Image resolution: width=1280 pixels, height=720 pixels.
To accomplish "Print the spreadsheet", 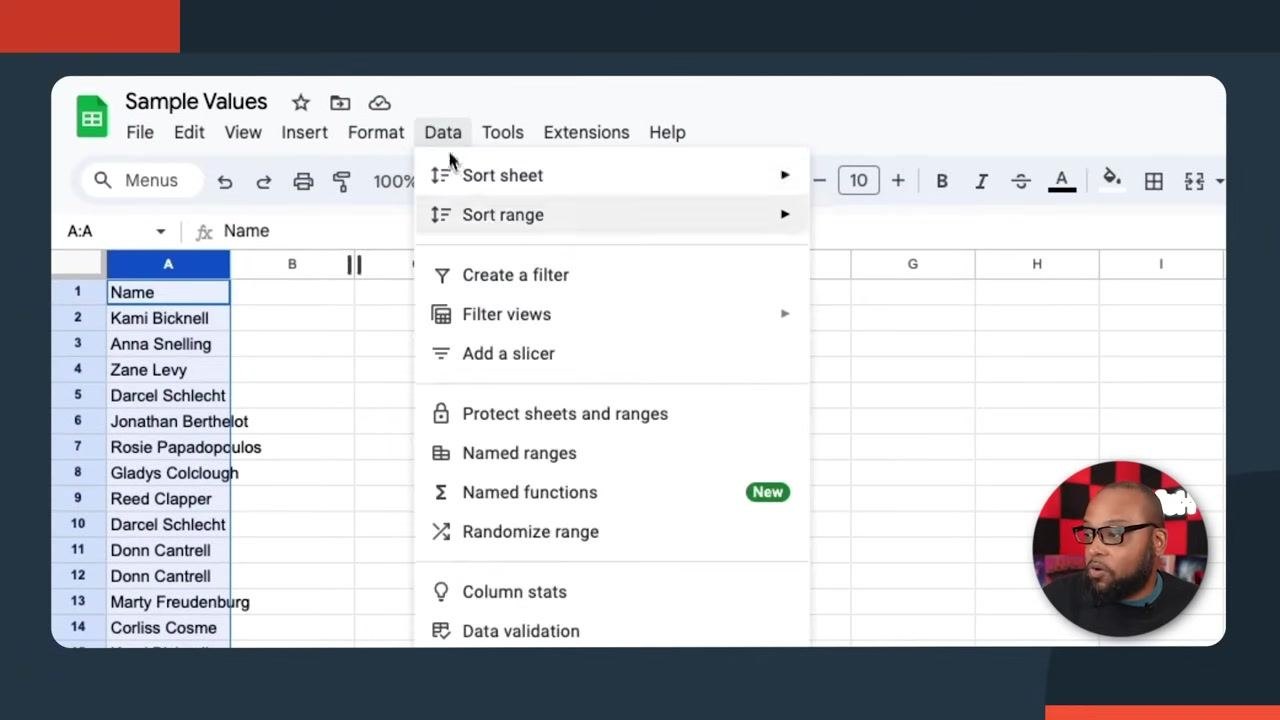I will pos(303,181).
